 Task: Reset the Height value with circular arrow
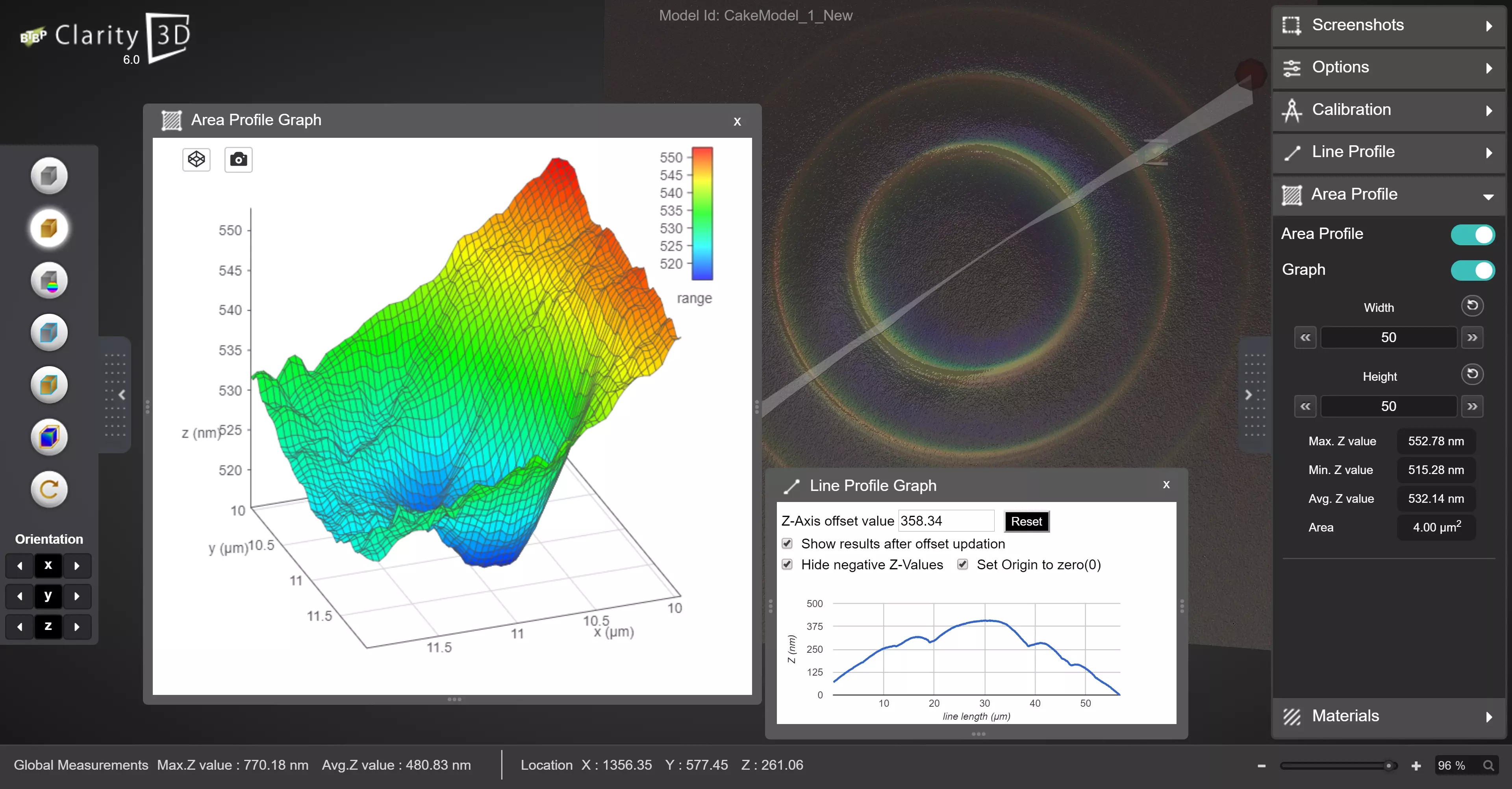click(x=1471, y=374)
